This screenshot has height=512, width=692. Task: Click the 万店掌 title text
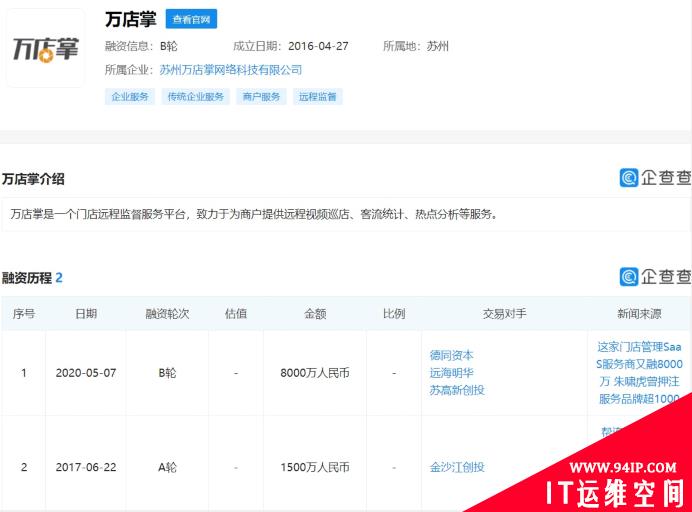click(x=131, y=19)
